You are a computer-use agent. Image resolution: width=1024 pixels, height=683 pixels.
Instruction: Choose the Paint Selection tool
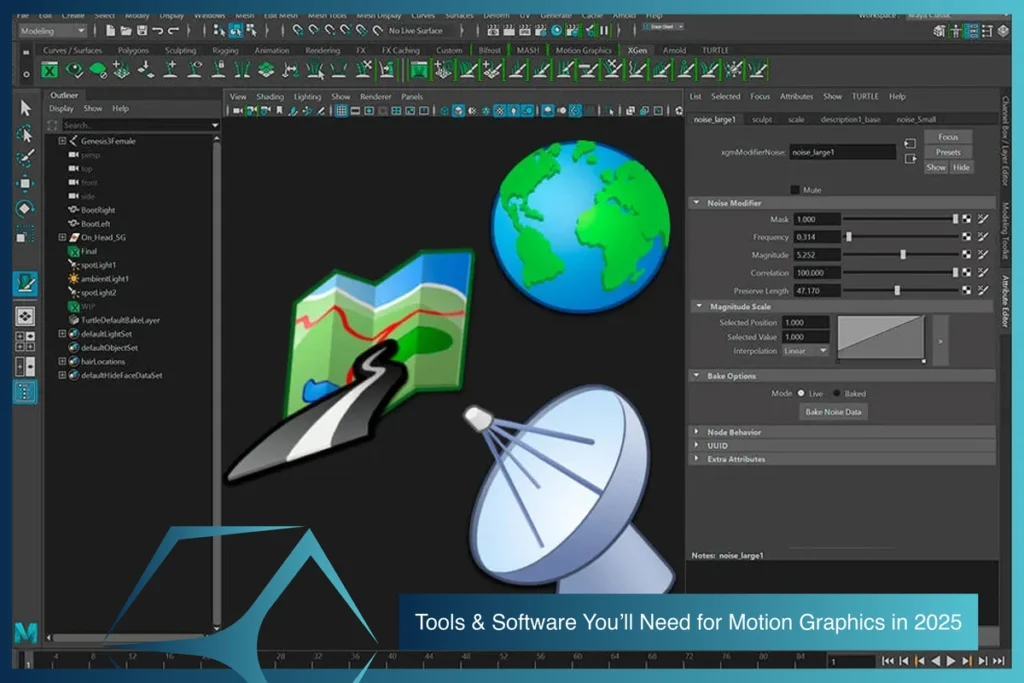[x=26, y=159]
